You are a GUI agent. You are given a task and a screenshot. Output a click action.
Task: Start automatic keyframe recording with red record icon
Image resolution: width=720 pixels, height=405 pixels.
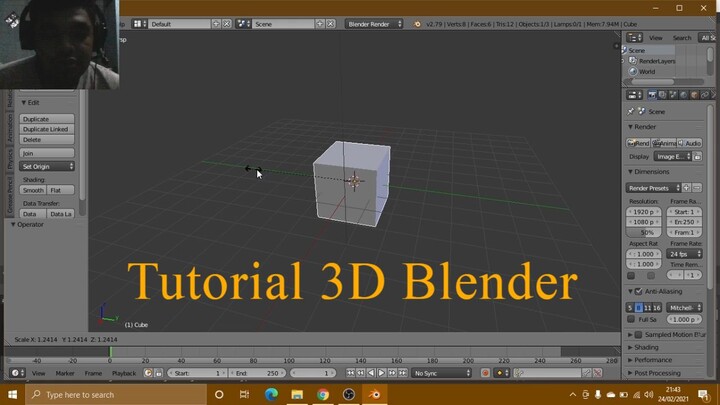(x=485, y=373)
